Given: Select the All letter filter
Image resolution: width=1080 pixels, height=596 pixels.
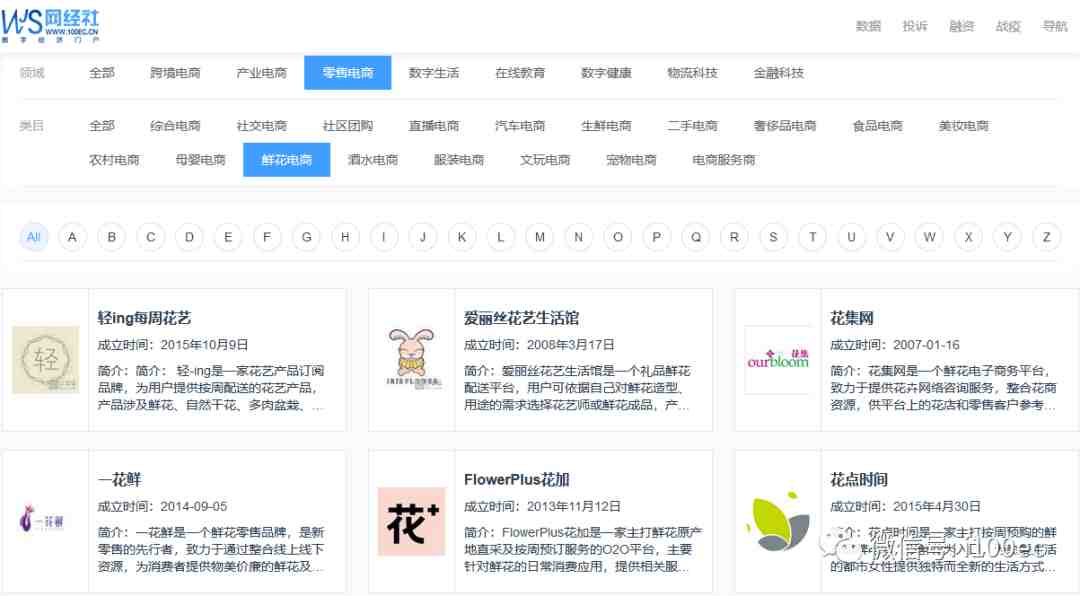Looking at the screenshot, I should (x=34, y=237).
